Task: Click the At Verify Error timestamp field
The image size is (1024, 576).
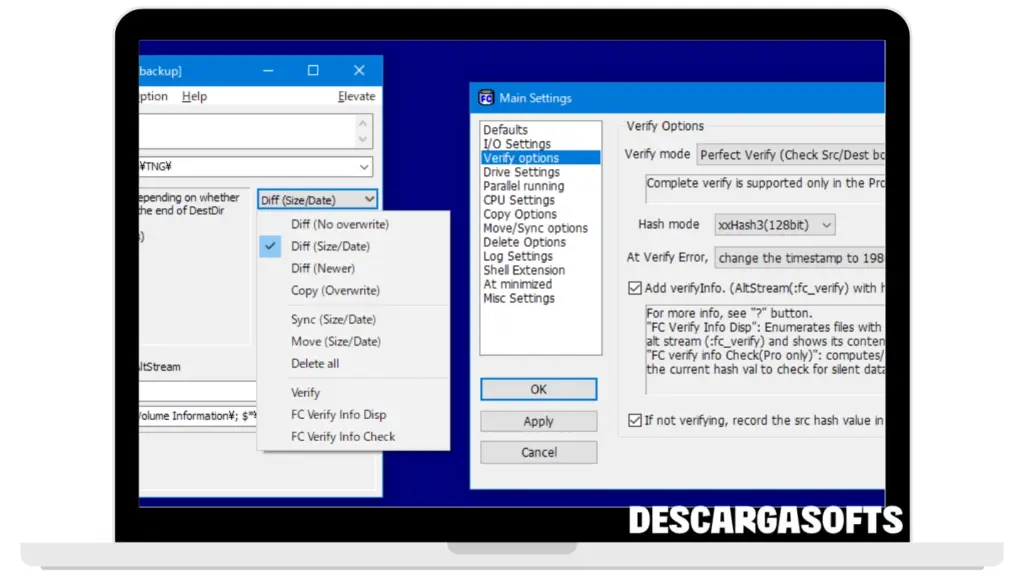Action: (x=800, y=258)
